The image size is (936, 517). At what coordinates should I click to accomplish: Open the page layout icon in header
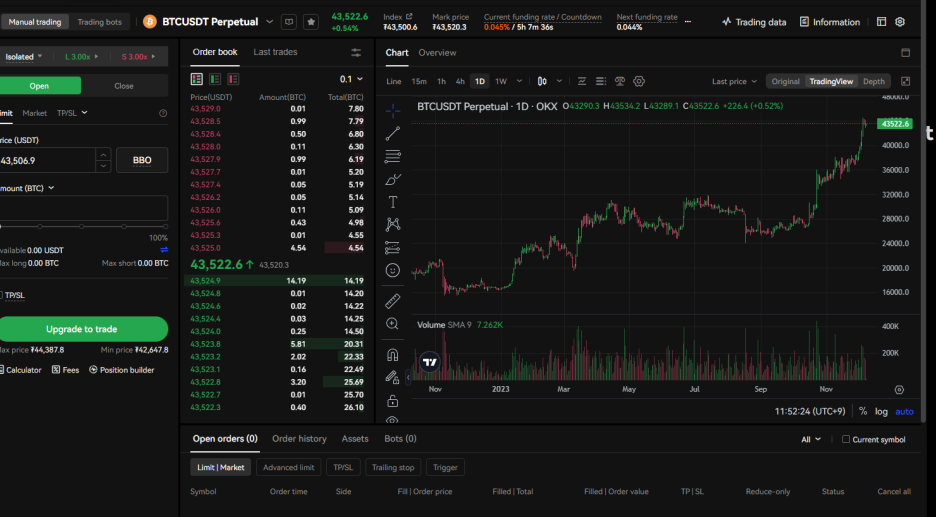click(882, 21)
